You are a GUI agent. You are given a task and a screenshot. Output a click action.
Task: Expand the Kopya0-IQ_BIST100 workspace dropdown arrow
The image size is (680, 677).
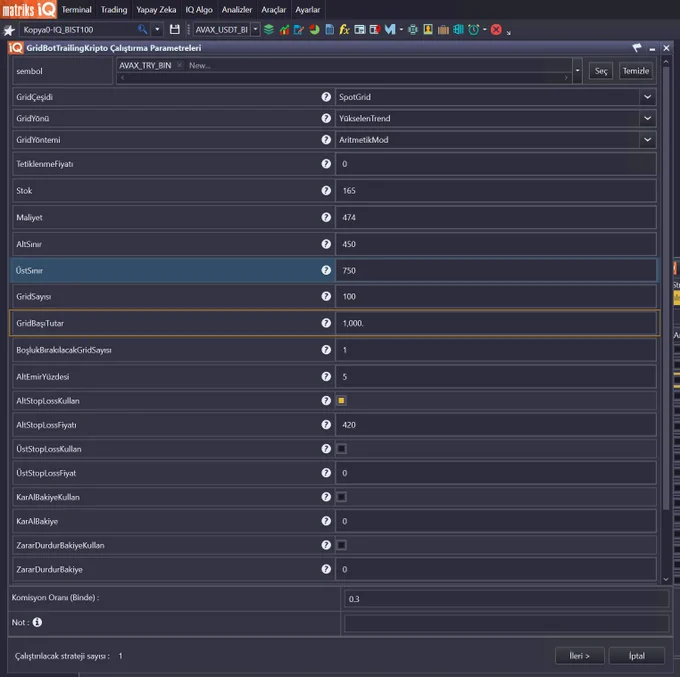(157, 29)
